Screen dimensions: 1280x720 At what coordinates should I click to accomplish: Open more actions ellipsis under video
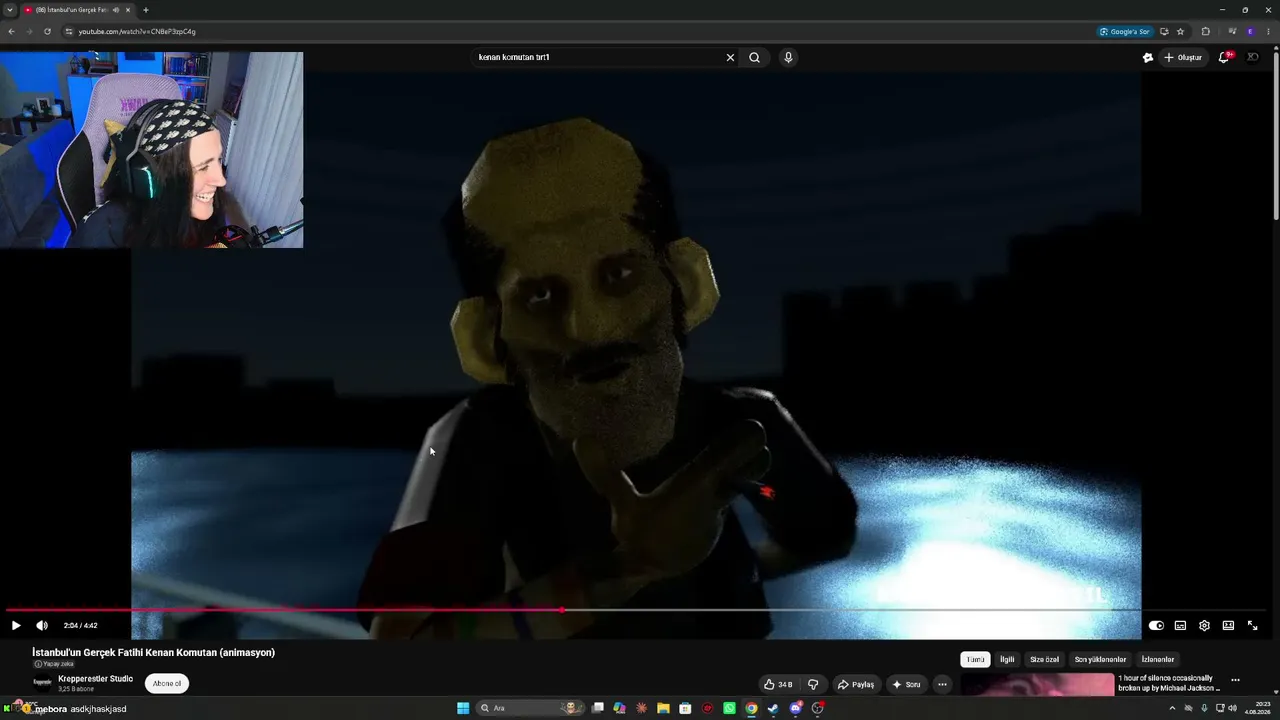coord(942,685)
